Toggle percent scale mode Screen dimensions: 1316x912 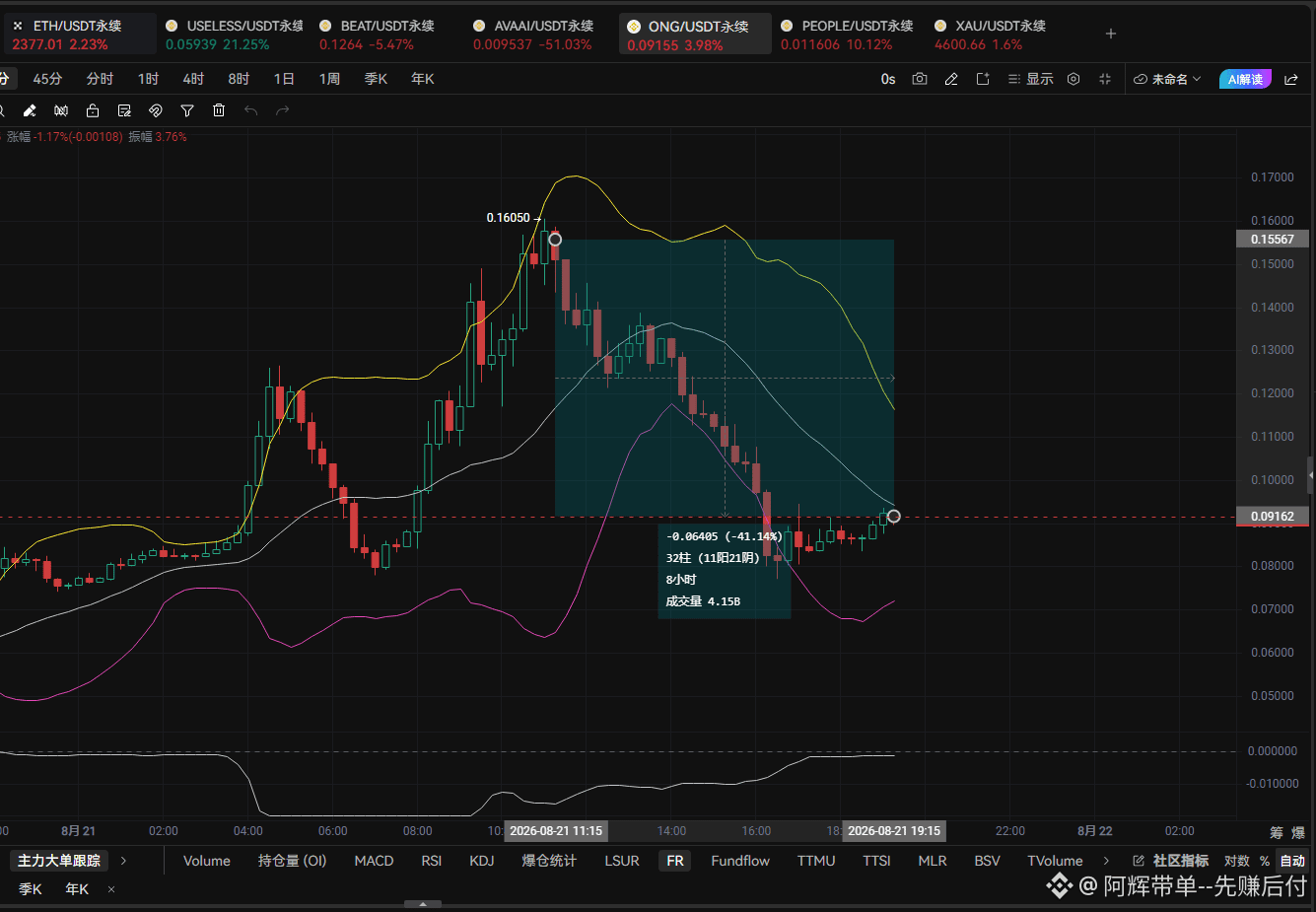point(1265,861)
